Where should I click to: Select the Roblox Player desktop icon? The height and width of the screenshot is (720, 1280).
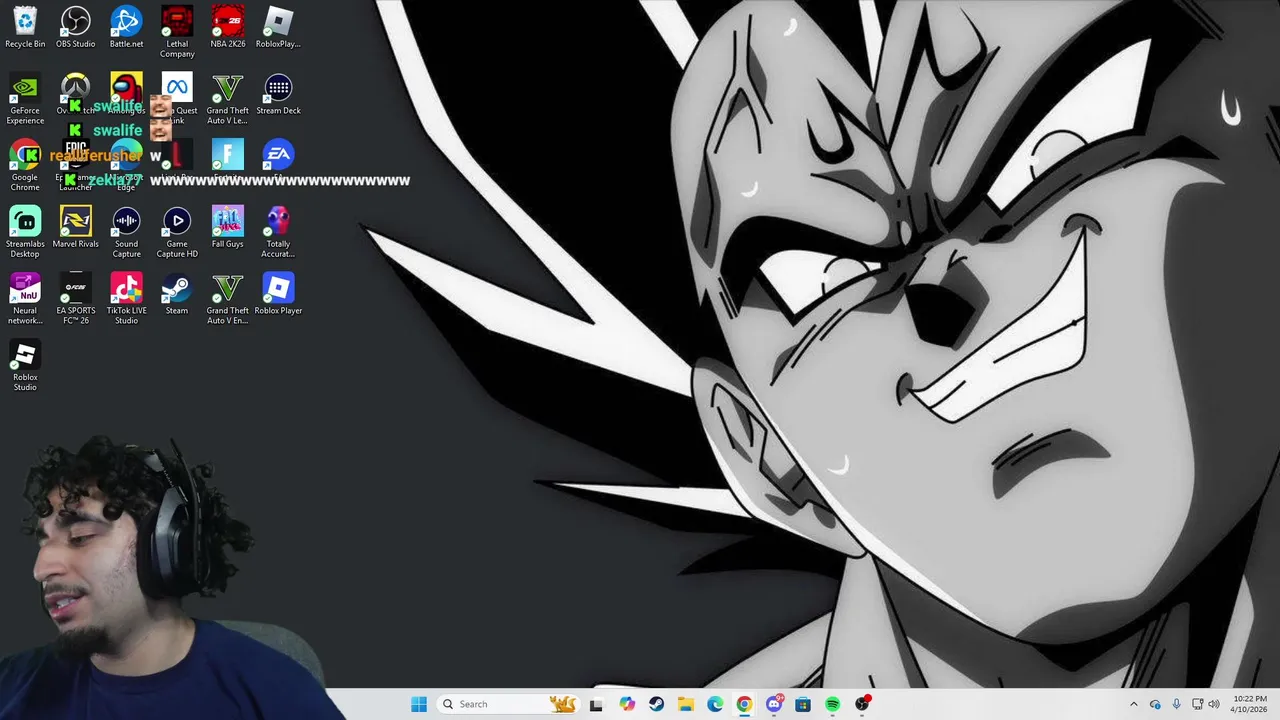point(278,294)
